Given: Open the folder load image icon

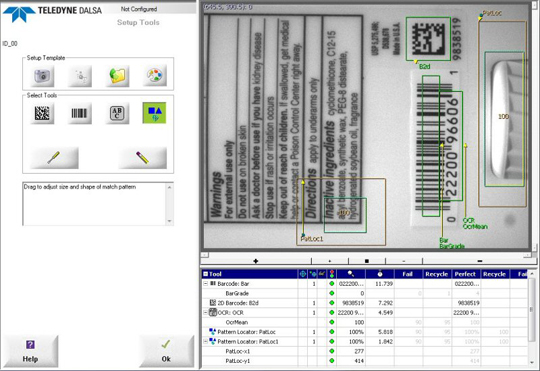Looking at the screenshot, I should (117, 75).
